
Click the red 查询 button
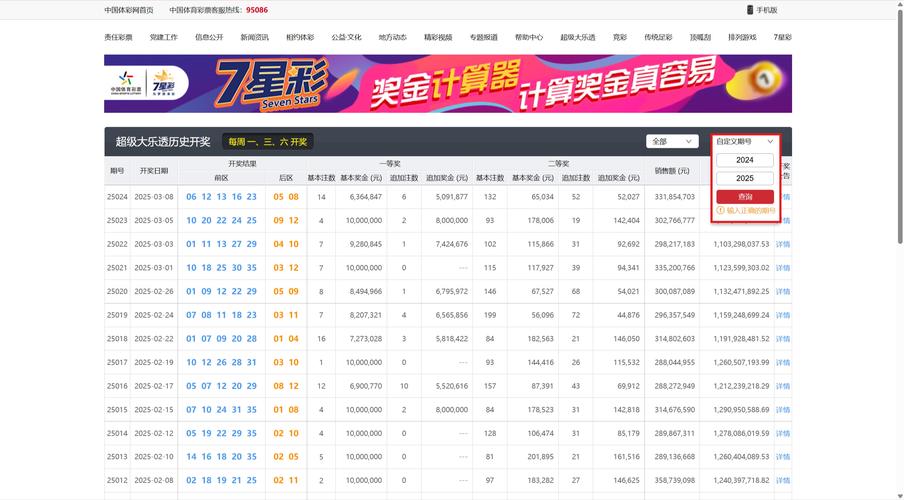coord(745,197)
